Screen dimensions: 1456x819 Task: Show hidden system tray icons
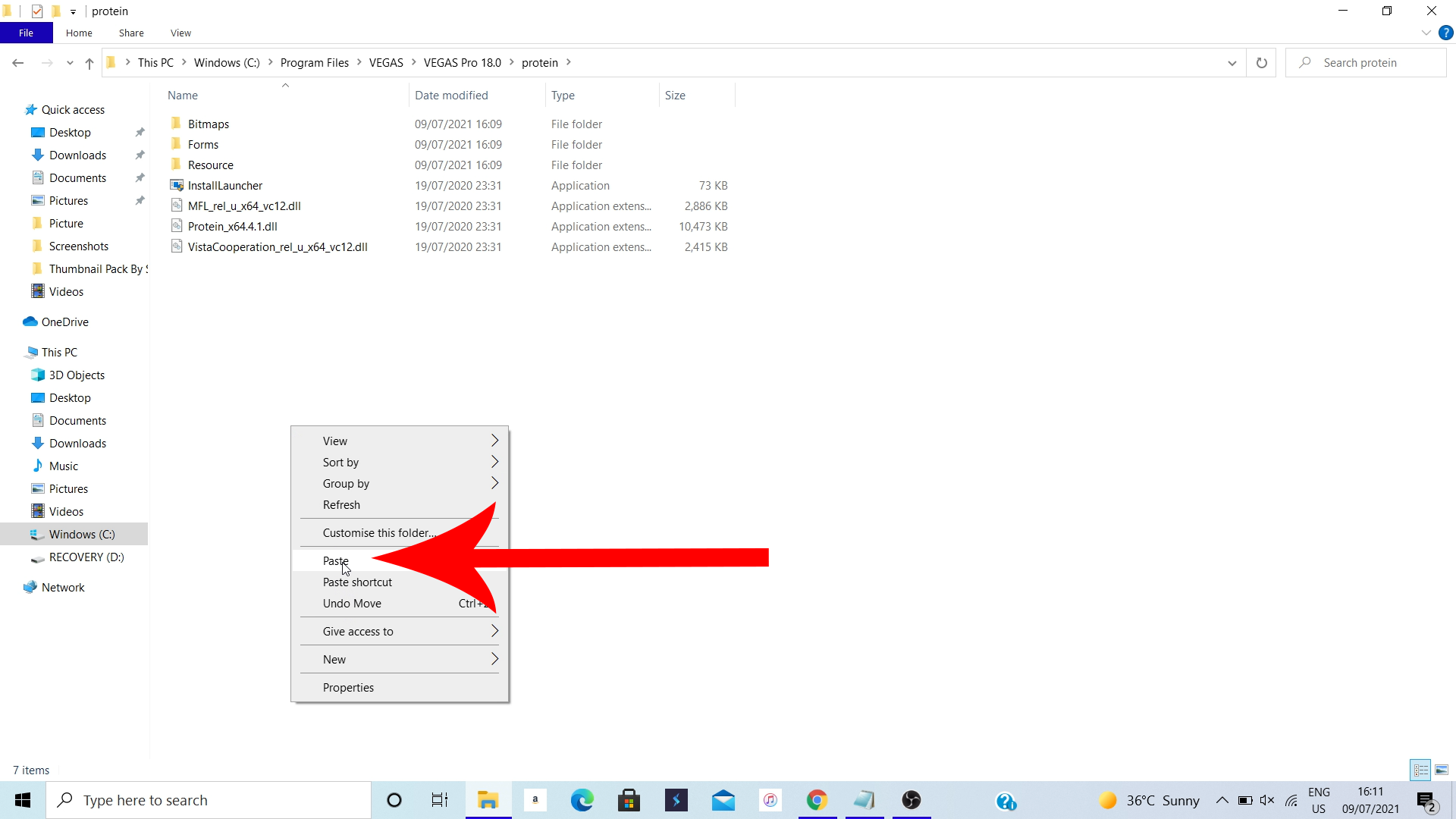(x=1222, y=800)
